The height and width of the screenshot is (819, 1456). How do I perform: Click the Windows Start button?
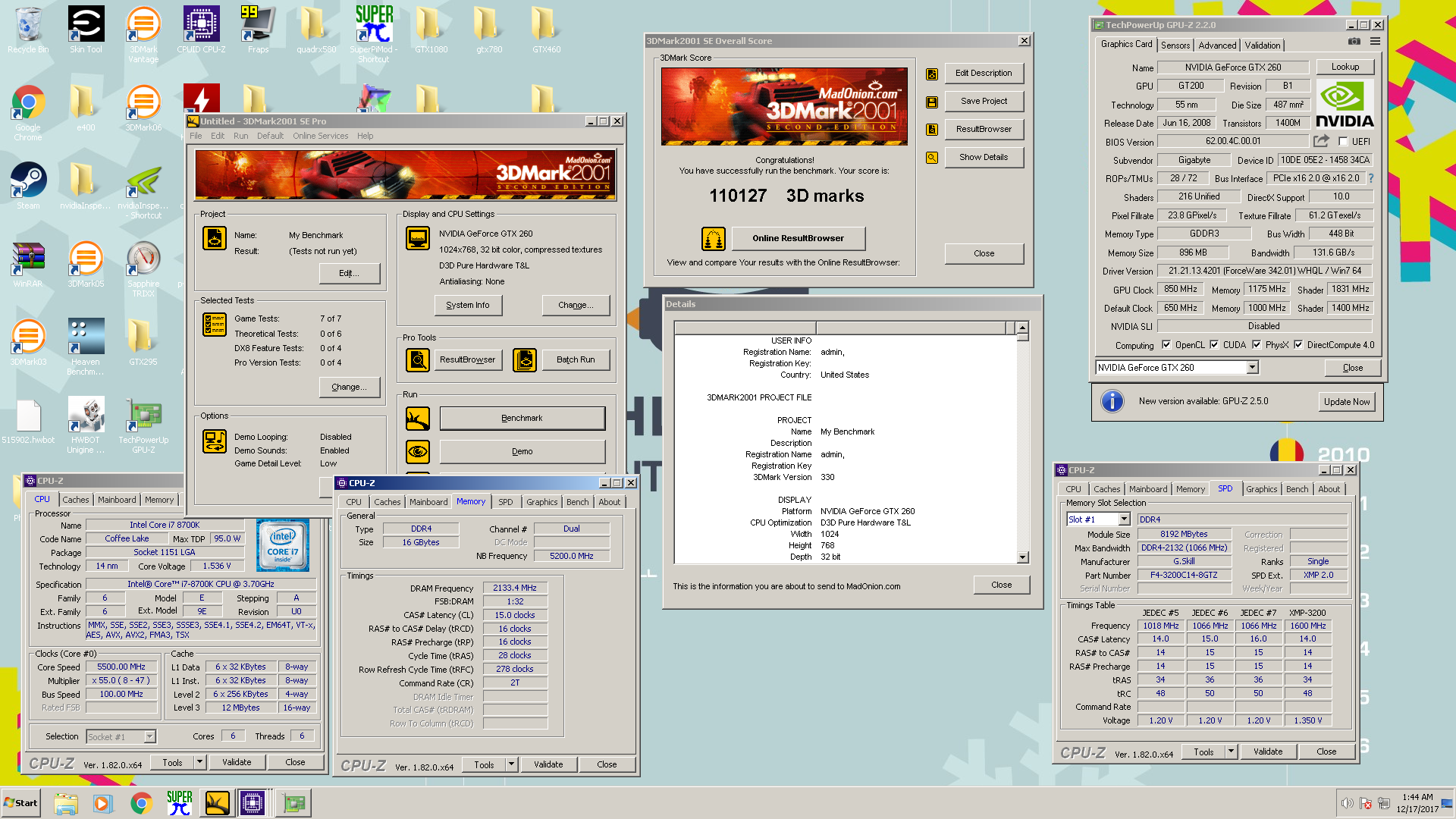tap(20, 803)
